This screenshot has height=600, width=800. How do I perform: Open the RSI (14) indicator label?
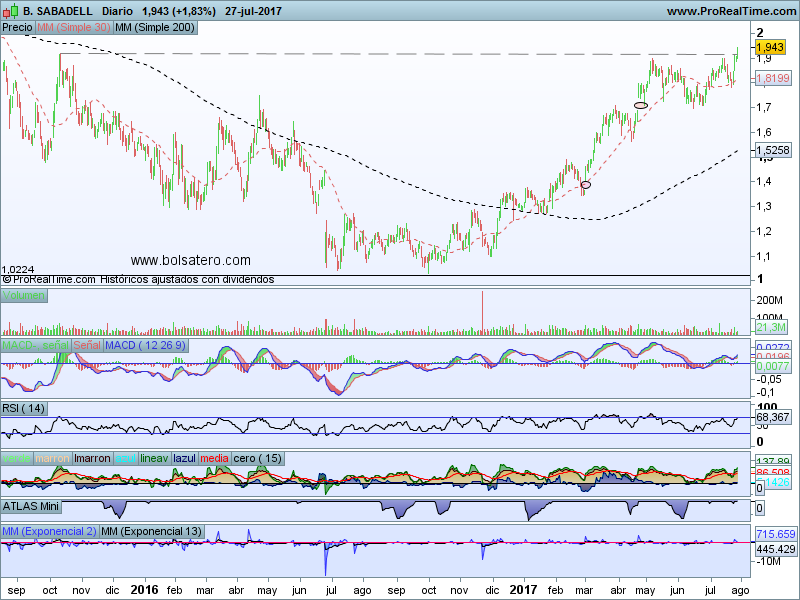[24, 407]
